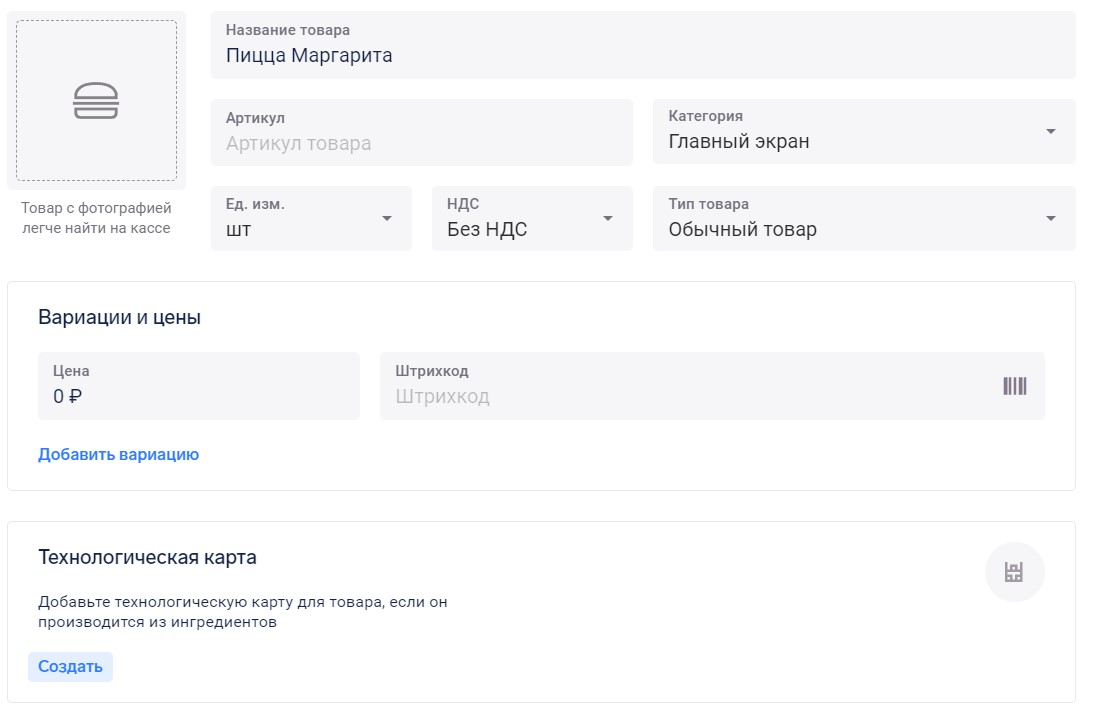Focus the Штрихкод barcode input
Viewport: 1099px width, 723px height.
[712, 386]
